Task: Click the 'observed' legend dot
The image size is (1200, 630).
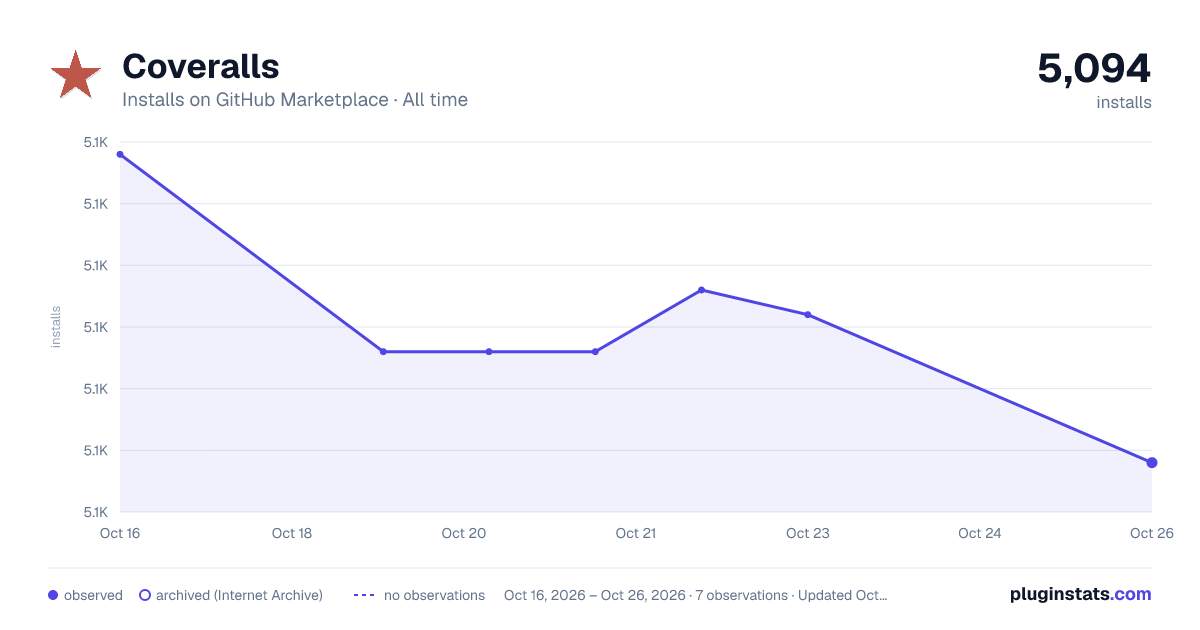Action: pyautogui.click(x=53, y=595)
